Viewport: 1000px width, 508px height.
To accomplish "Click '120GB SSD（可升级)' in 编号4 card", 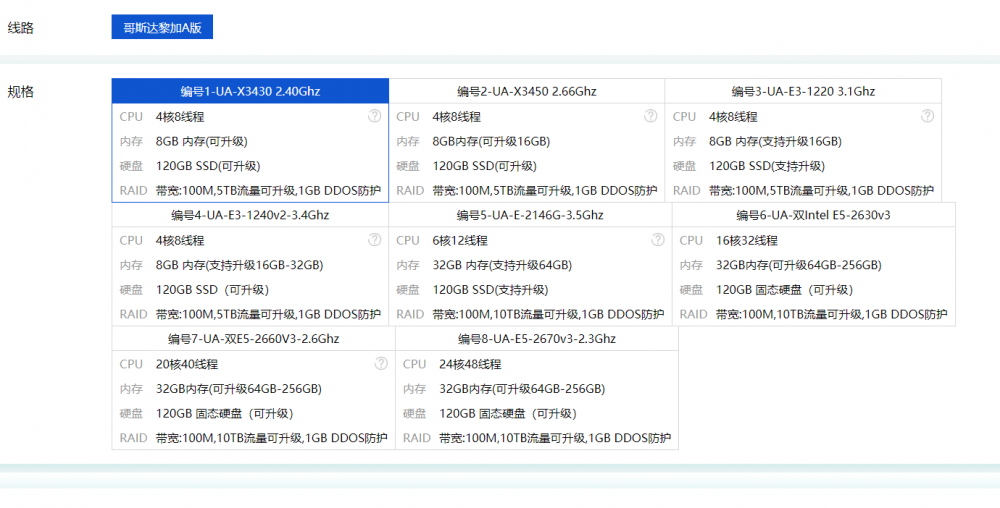I will pos(212,290).
